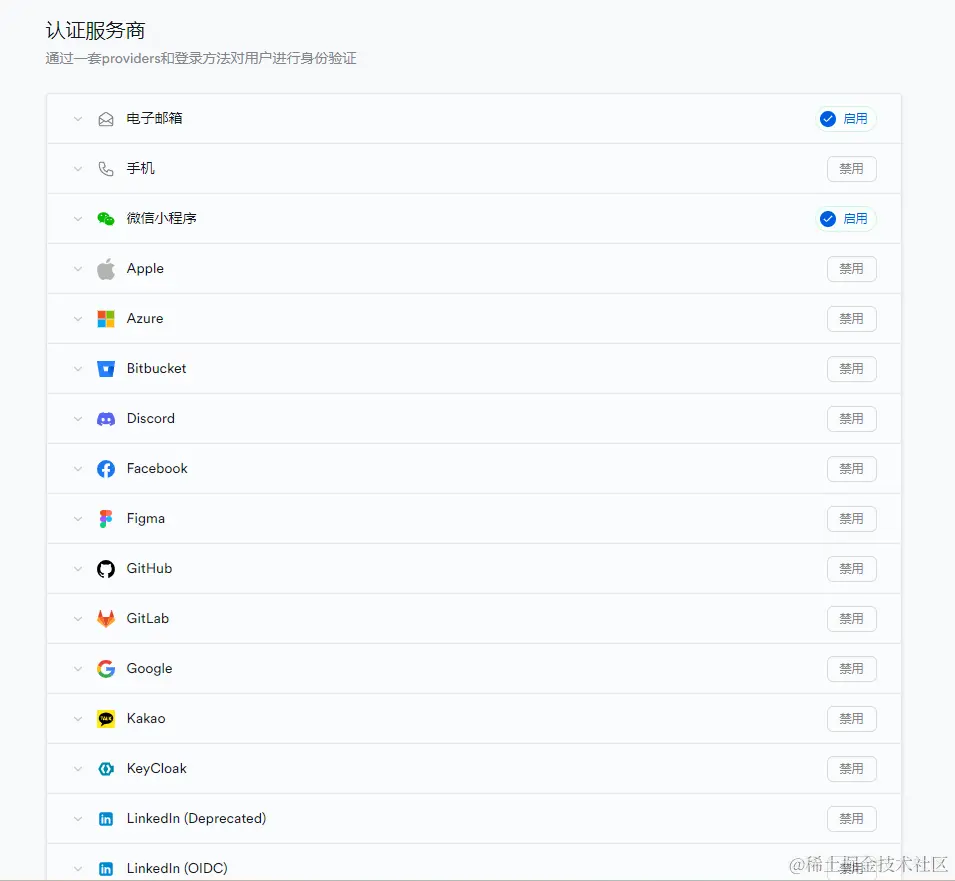
Task: Expand the 电子邮箱 provider chevron
Action: [x=78, y=119]
